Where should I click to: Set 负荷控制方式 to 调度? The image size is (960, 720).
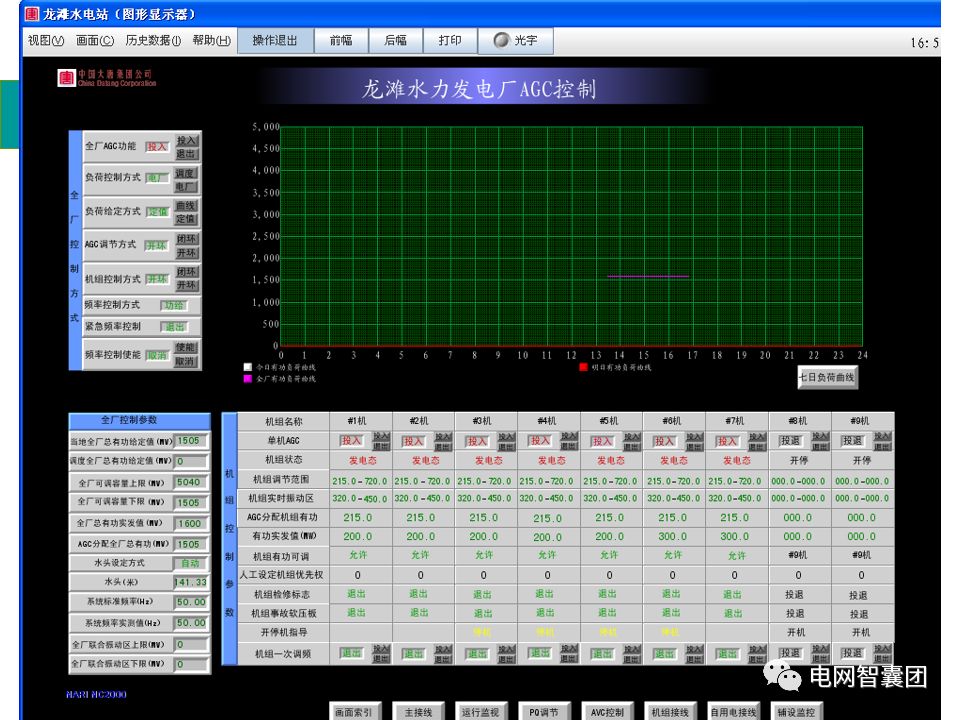click(186, 173)
